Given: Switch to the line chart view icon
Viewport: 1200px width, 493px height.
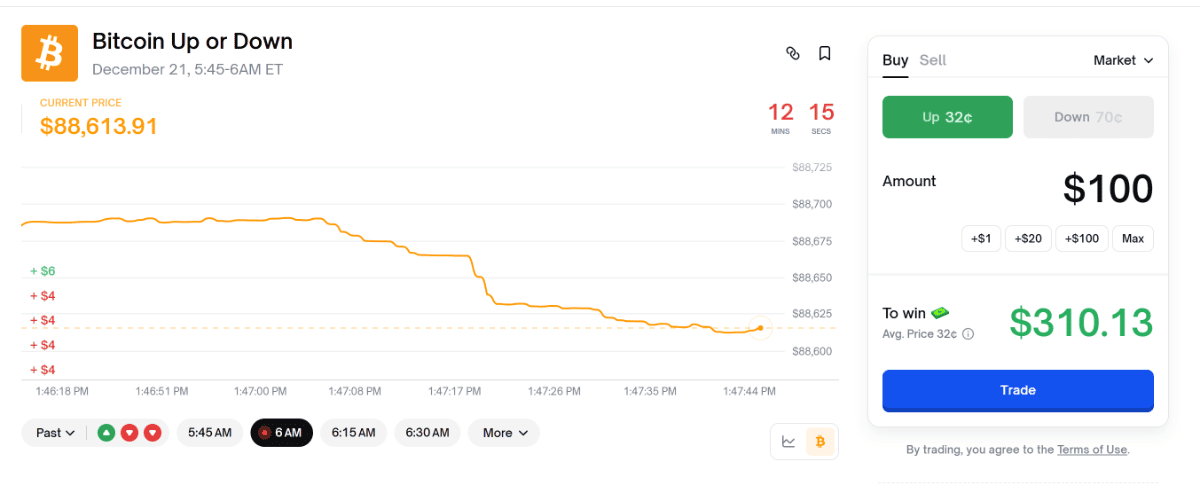Looking at the screenshot, I should coord(789,441).
